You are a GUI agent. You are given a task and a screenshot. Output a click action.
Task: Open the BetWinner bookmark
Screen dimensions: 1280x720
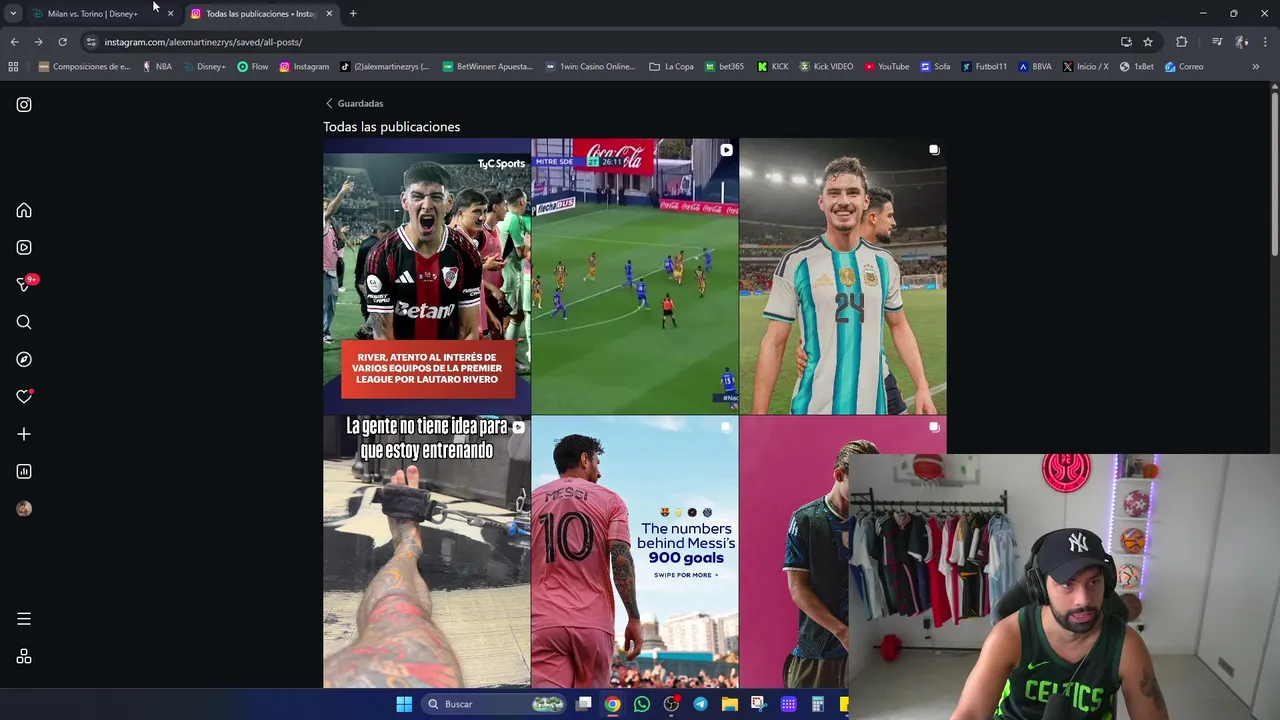click(x=488, y=67)
